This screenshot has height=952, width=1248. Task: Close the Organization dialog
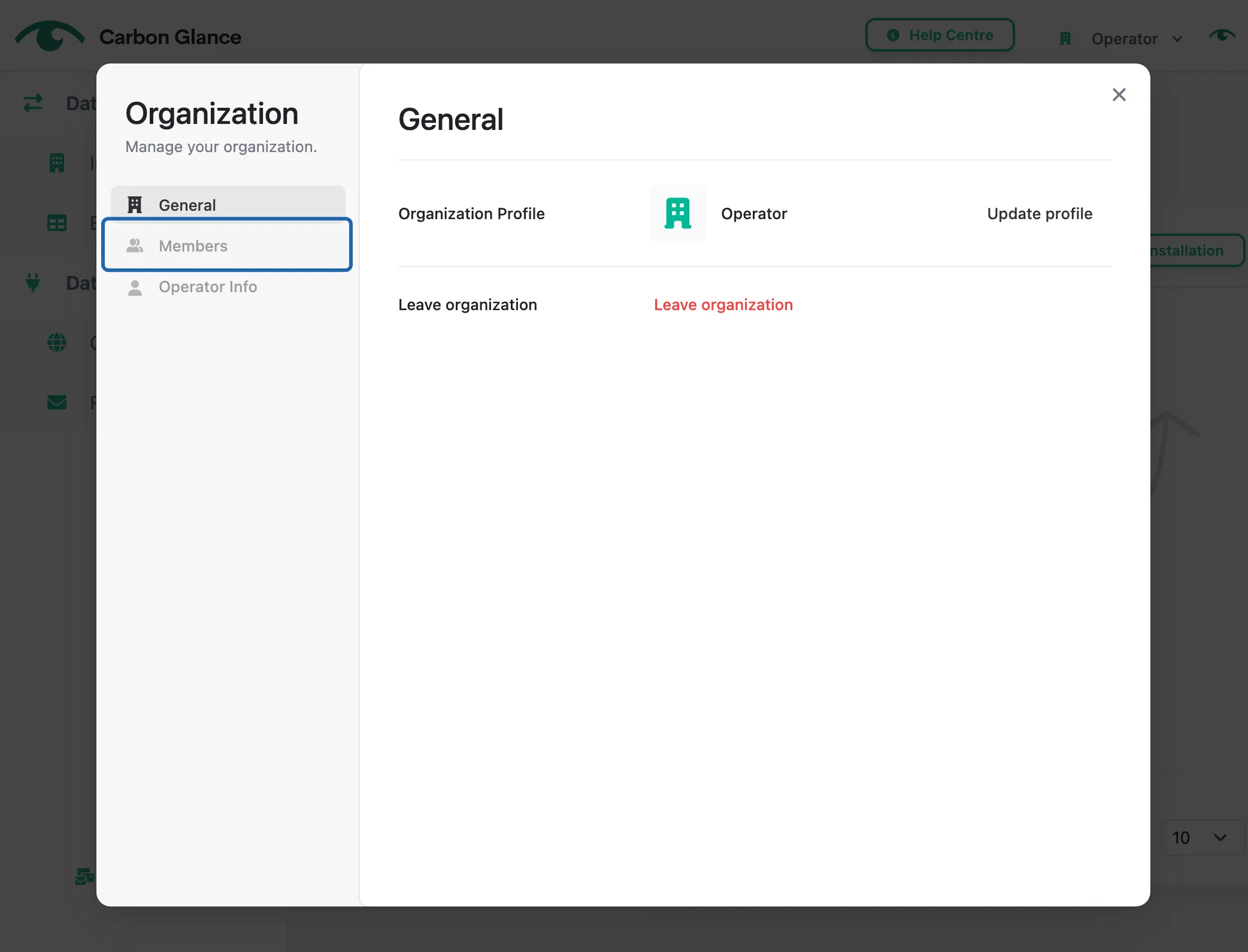(x=1119, y=95)
